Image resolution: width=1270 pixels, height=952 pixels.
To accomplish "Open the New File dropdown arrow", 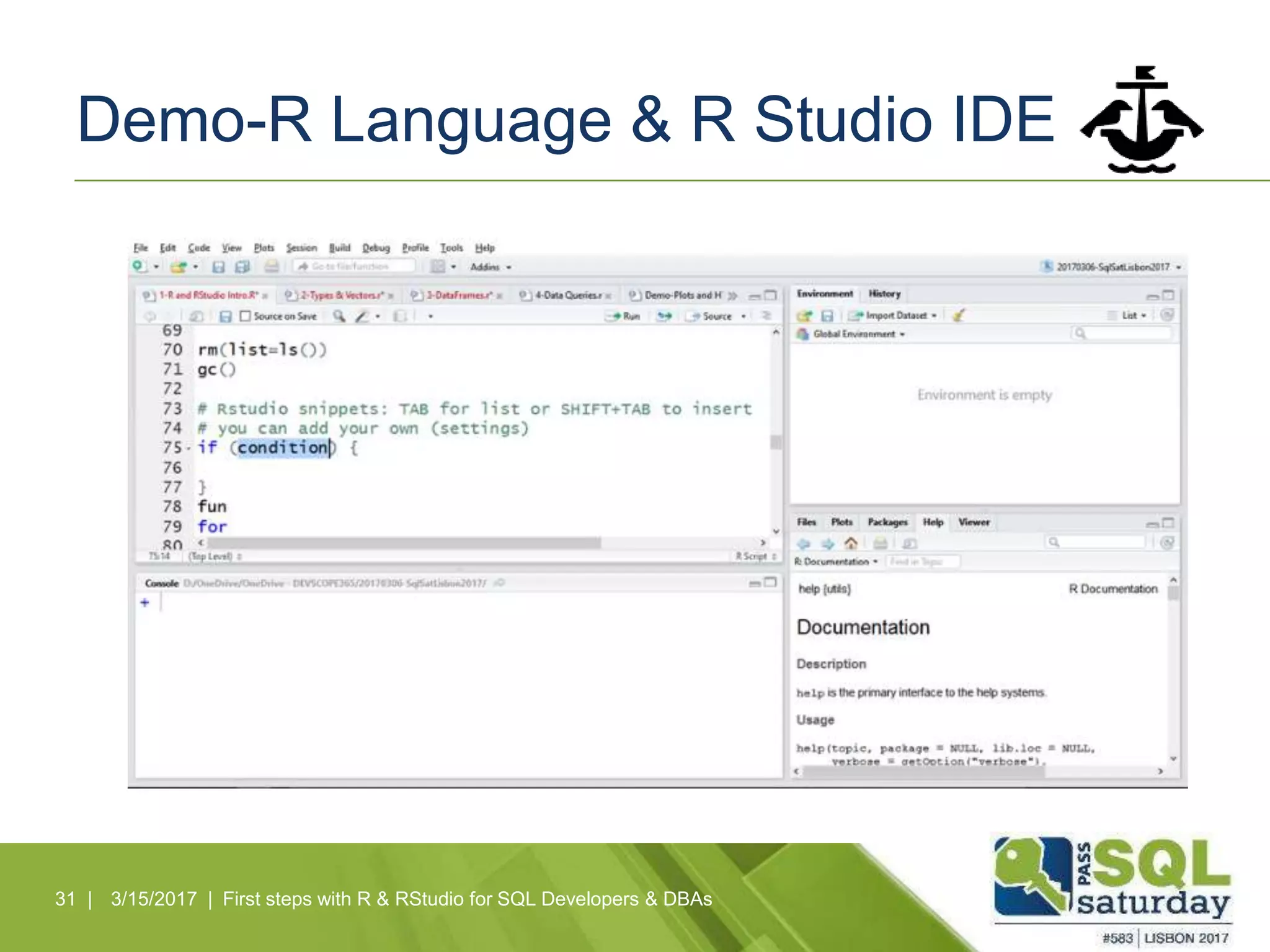I will pyautogui.click(x=156, y=267).
